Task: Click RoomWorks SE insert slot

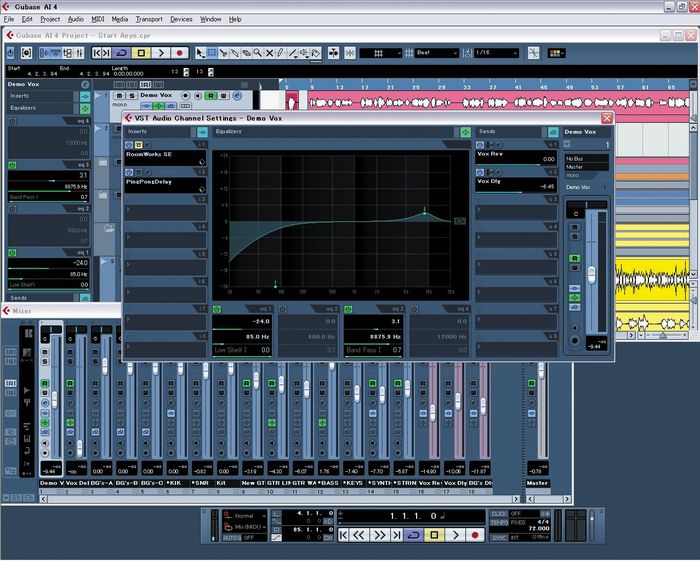Action: [x=165, y=158]
